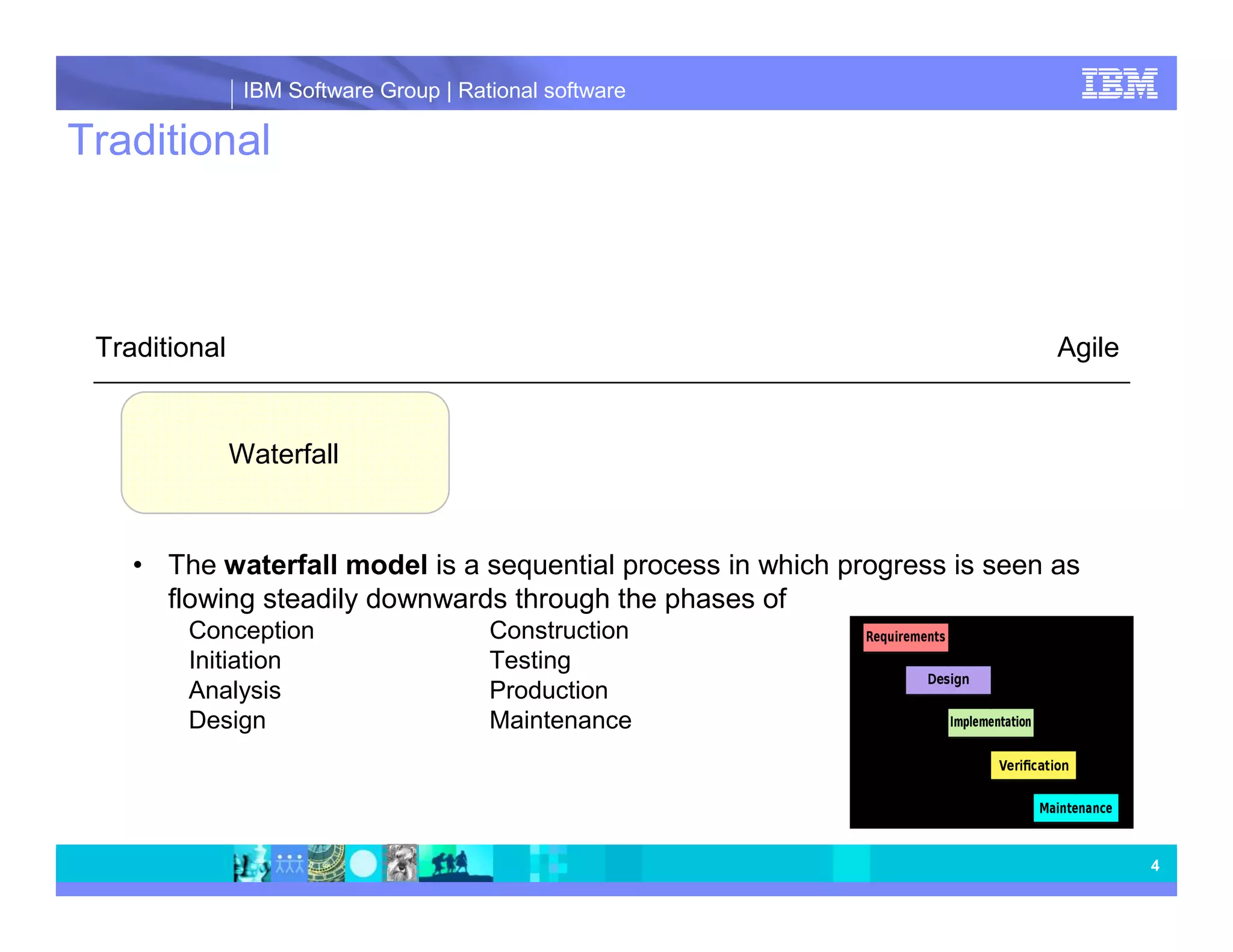Select the green Implementation box in diagram
Screen dimensions: 1233x952
pos(991,722)
